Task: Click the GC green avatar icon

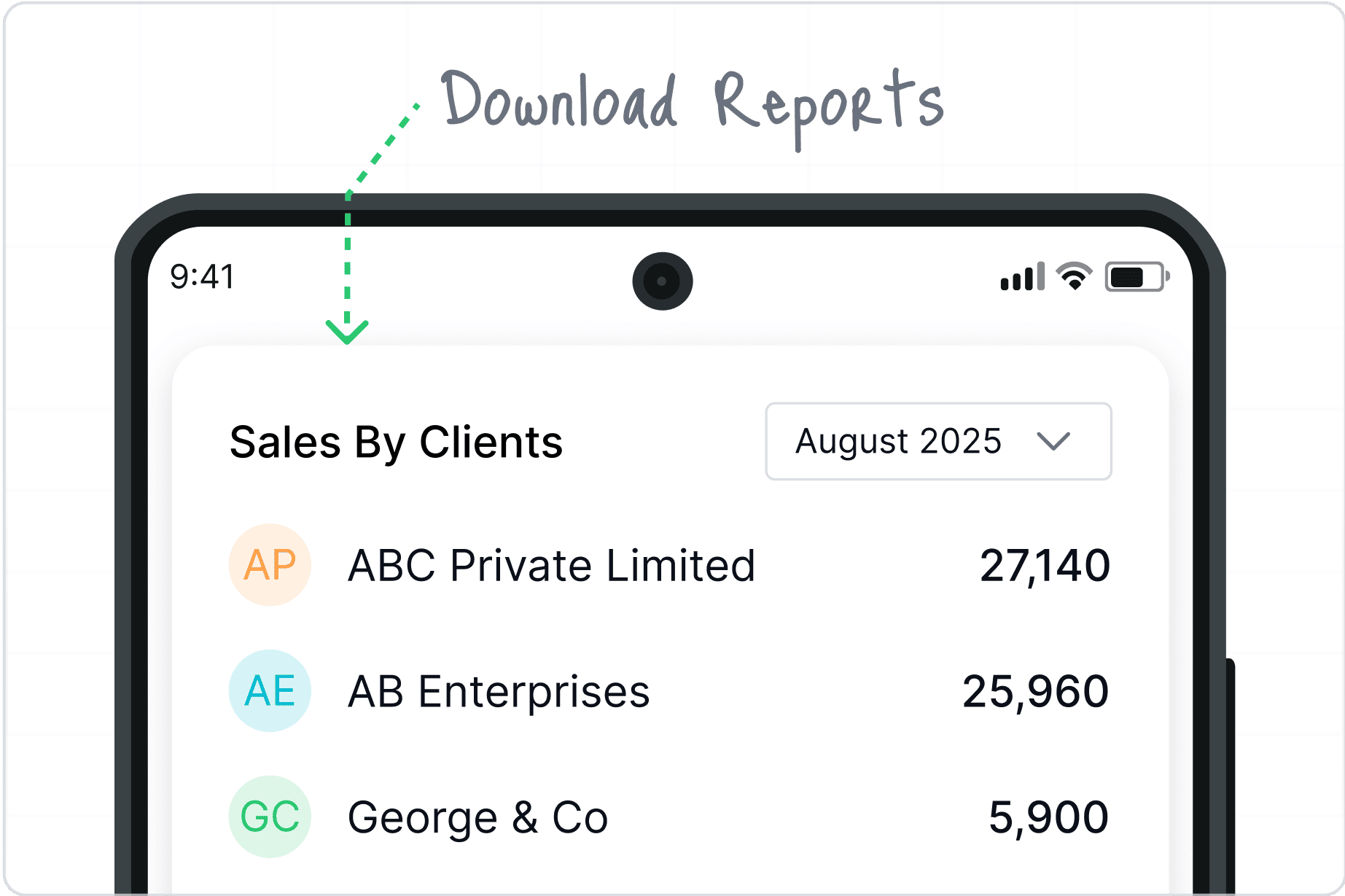Action: 270,817
